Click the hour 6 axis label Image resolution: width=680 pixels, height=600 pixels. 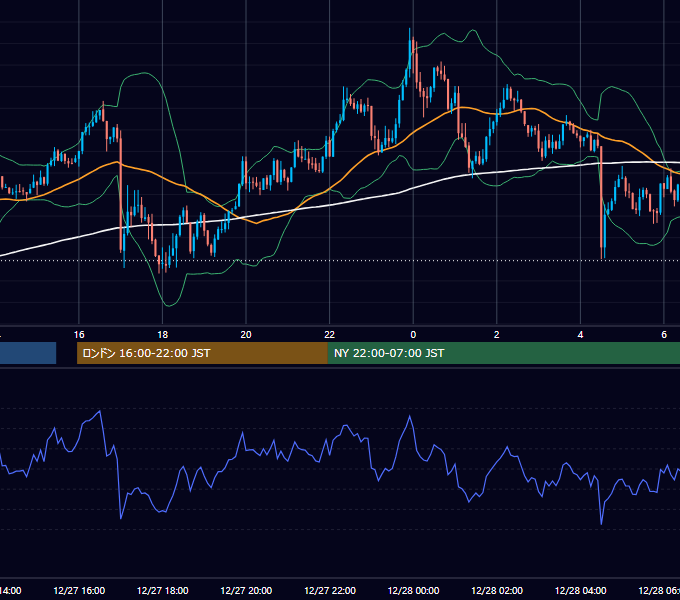tap(664, 335)
